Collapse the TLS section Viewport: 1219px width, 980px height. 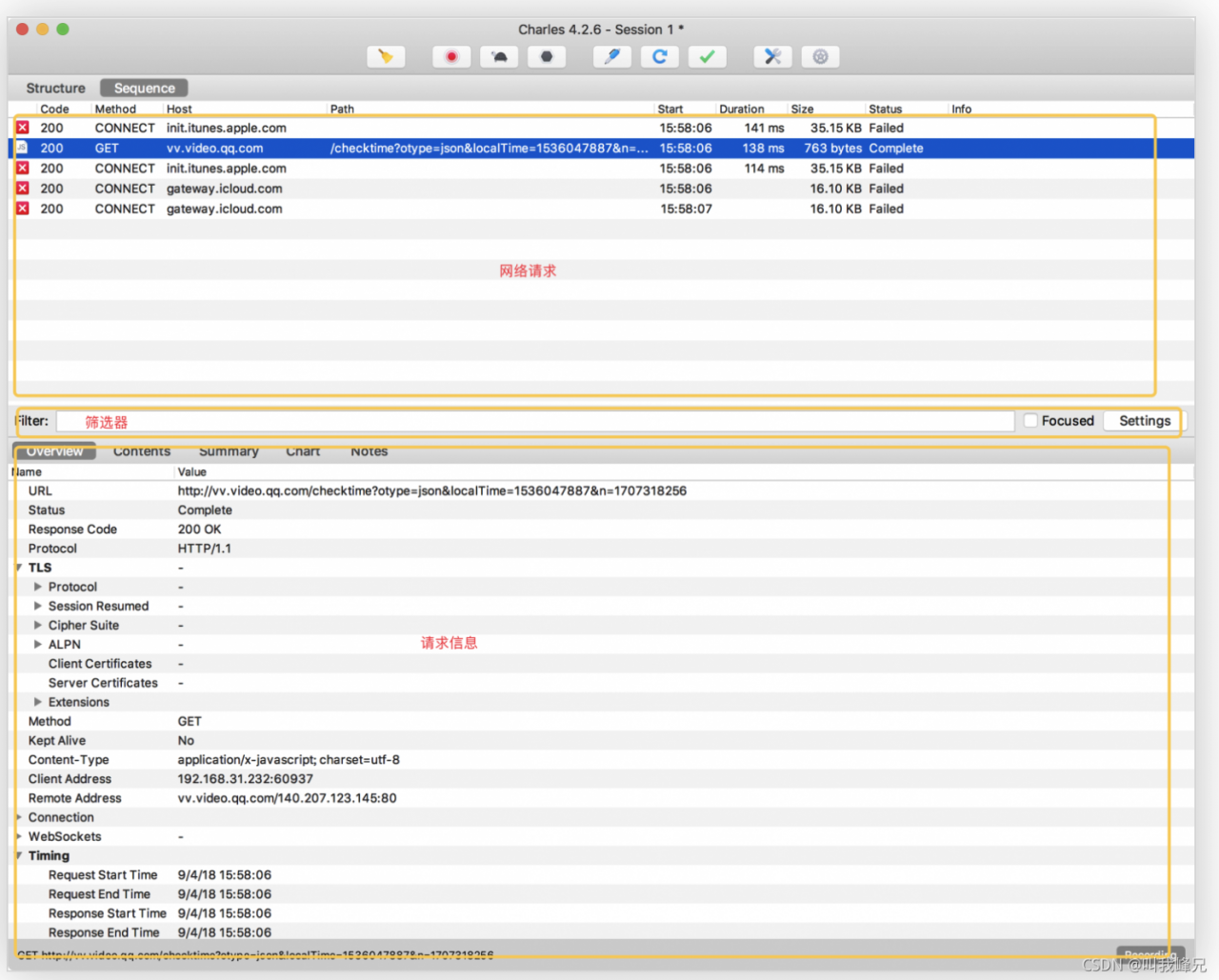click(19, 568)
